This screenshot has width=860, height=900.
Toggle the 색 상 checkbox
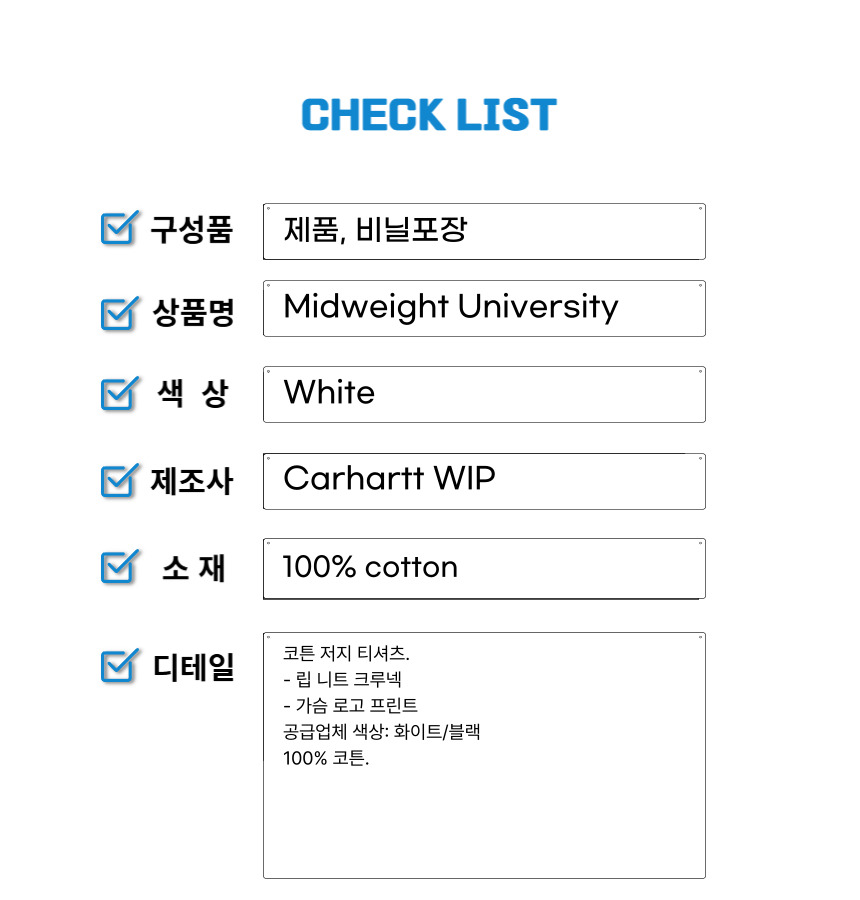pyautogui.click(x=116, y=394)
